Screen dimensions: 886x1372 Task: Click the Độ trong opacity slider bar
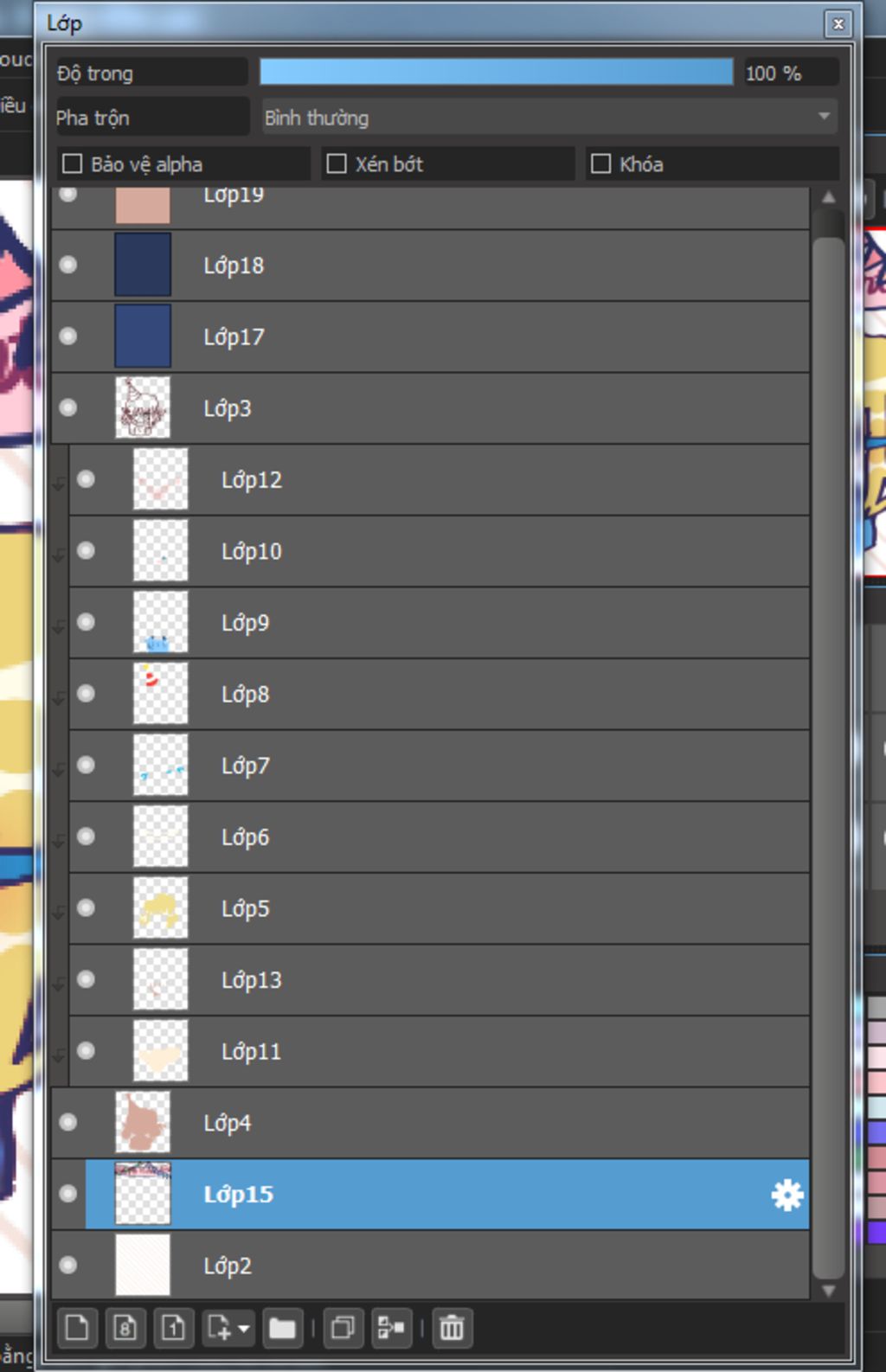(x=497, y=72)
